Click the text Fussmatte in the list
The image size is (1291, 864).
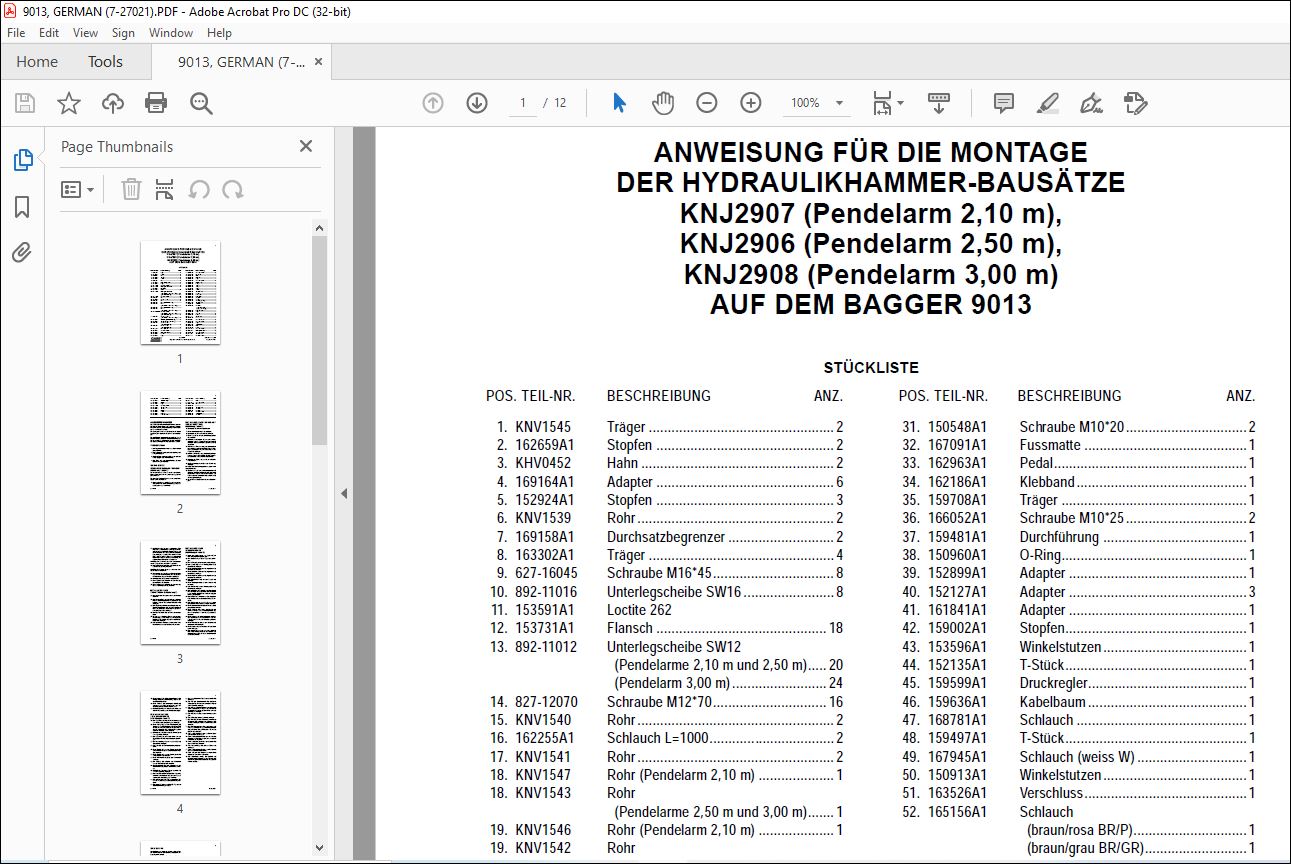point(1050,445)
